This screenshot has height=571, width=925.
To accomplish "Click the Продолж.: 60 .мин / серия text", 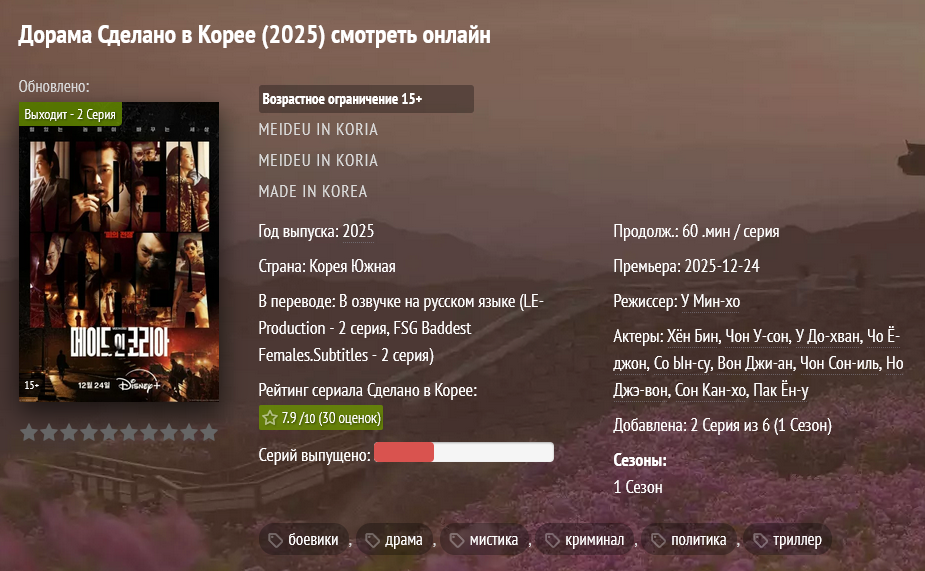I will [696, 231].
